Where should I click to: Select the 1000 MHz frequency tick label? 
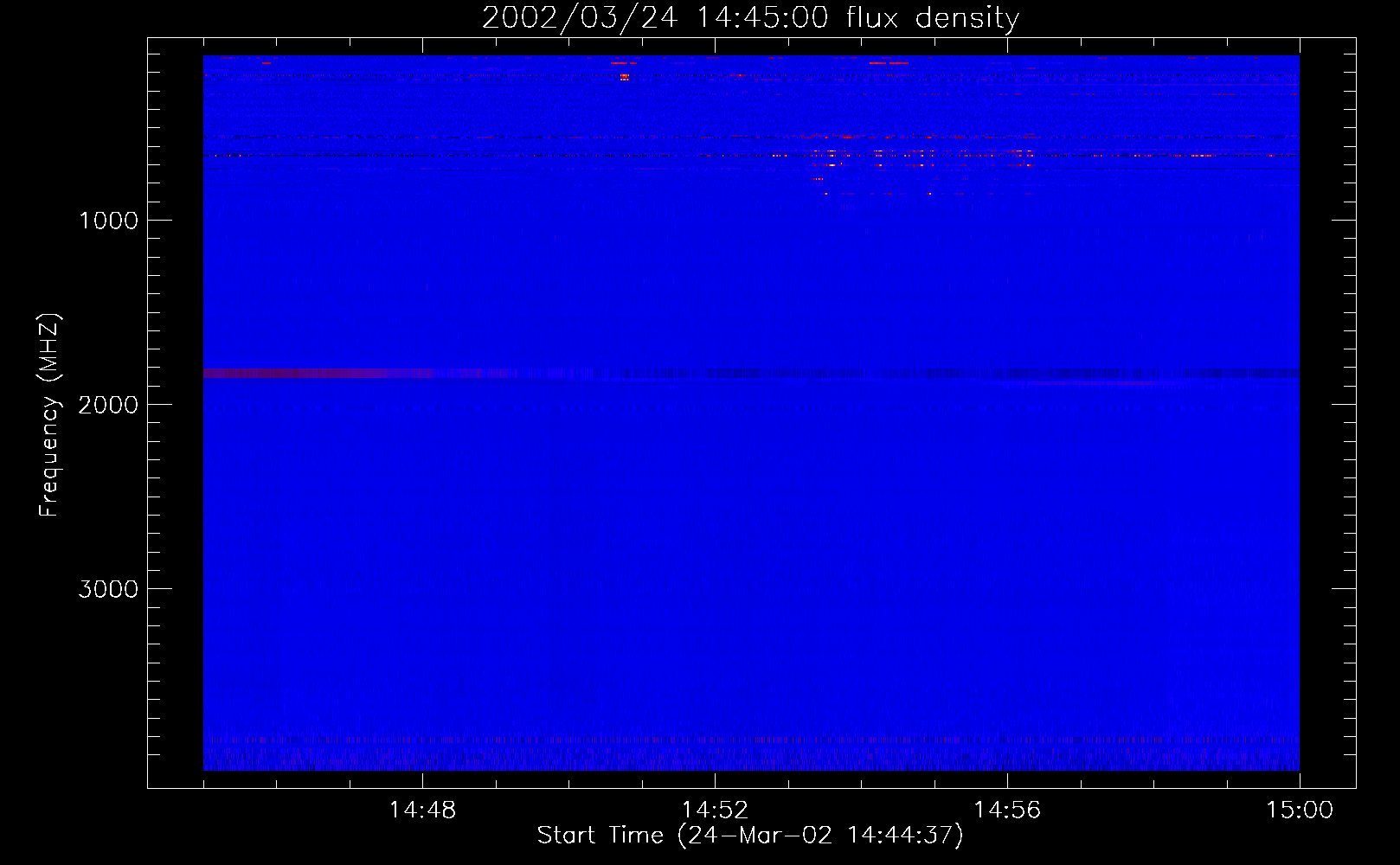coord(108,221)
